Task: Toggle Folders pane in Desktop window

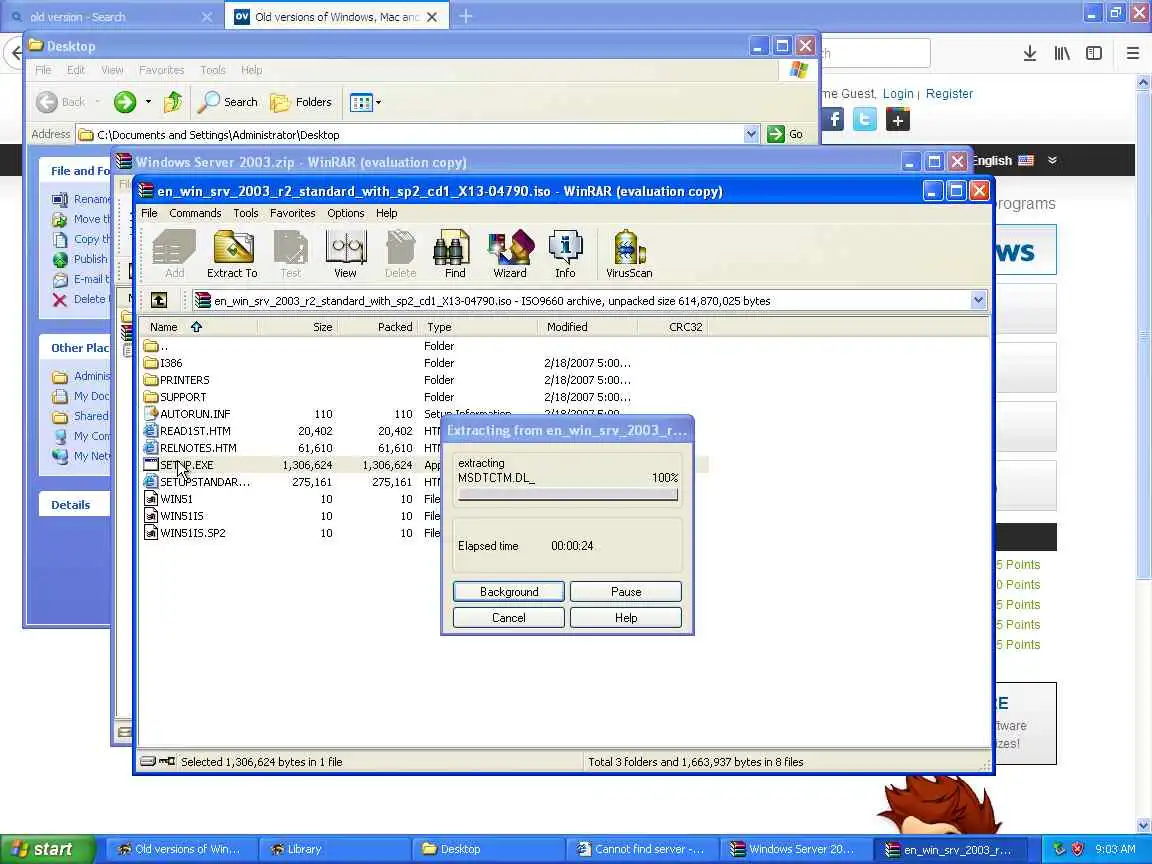Action: click(301, 101)
